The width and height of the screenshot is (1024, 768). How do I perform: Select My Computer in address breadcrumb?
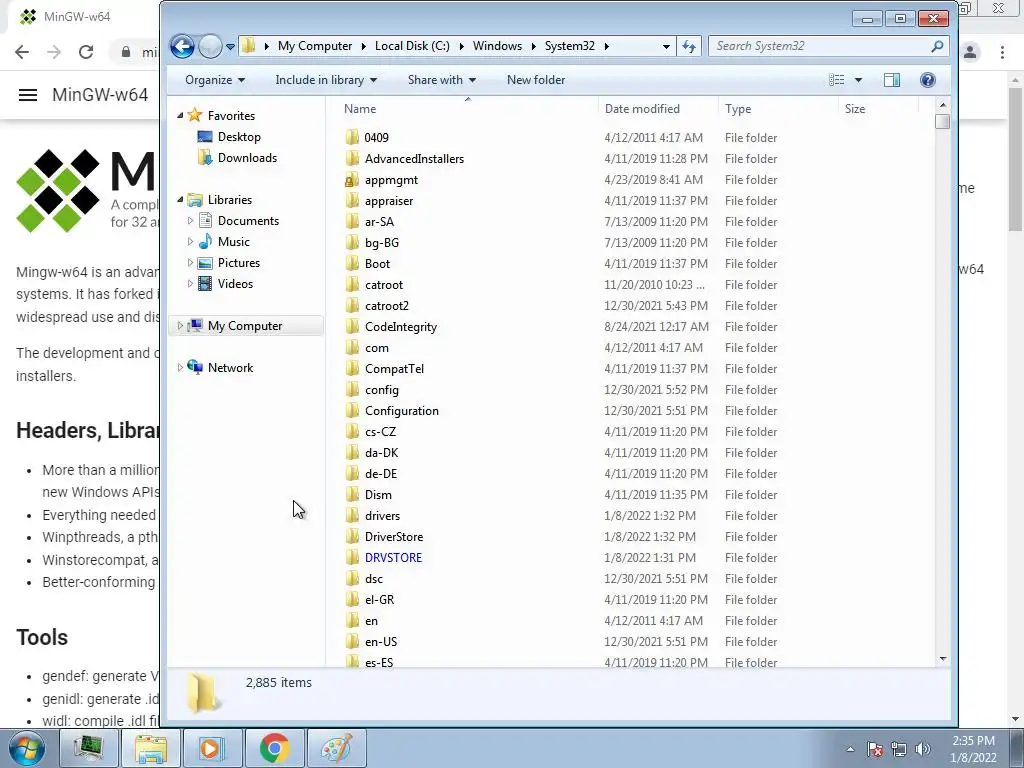coord(315,46)
